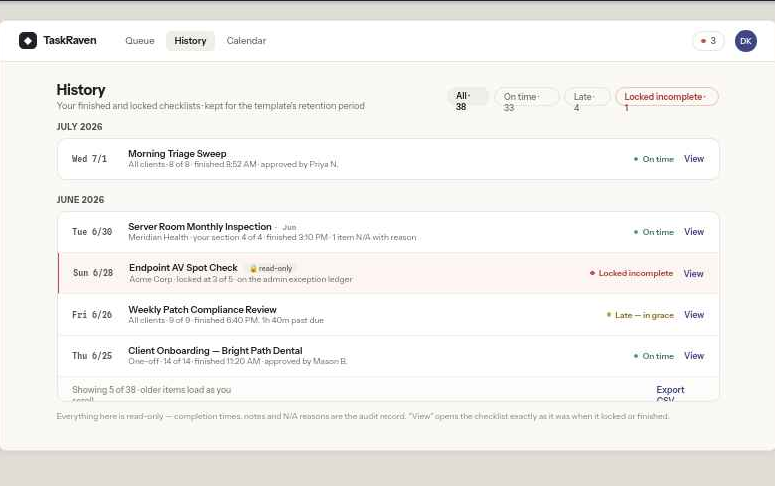Click the Fri 6/26 date

point(92,314)
